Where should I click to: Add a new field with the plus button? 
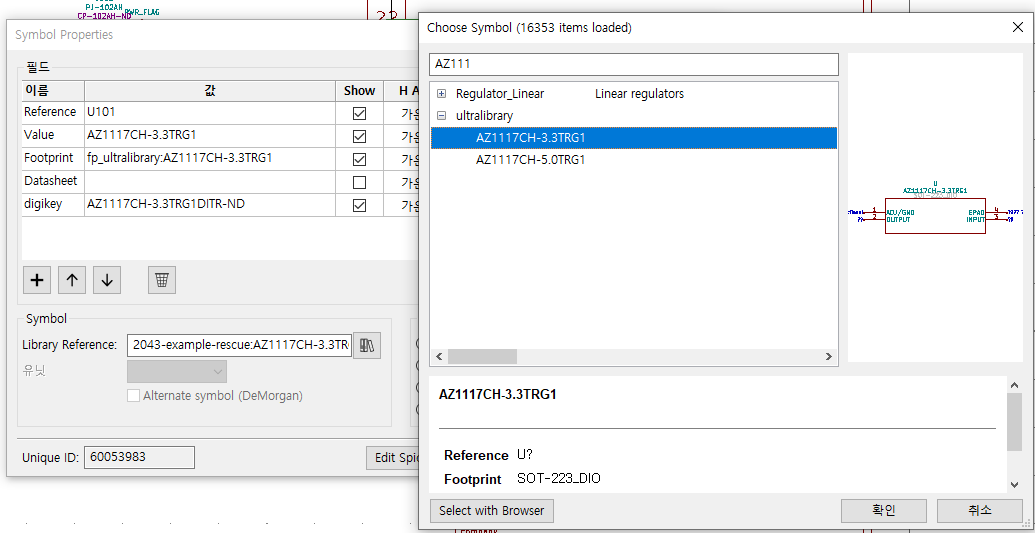pos(37,280)
